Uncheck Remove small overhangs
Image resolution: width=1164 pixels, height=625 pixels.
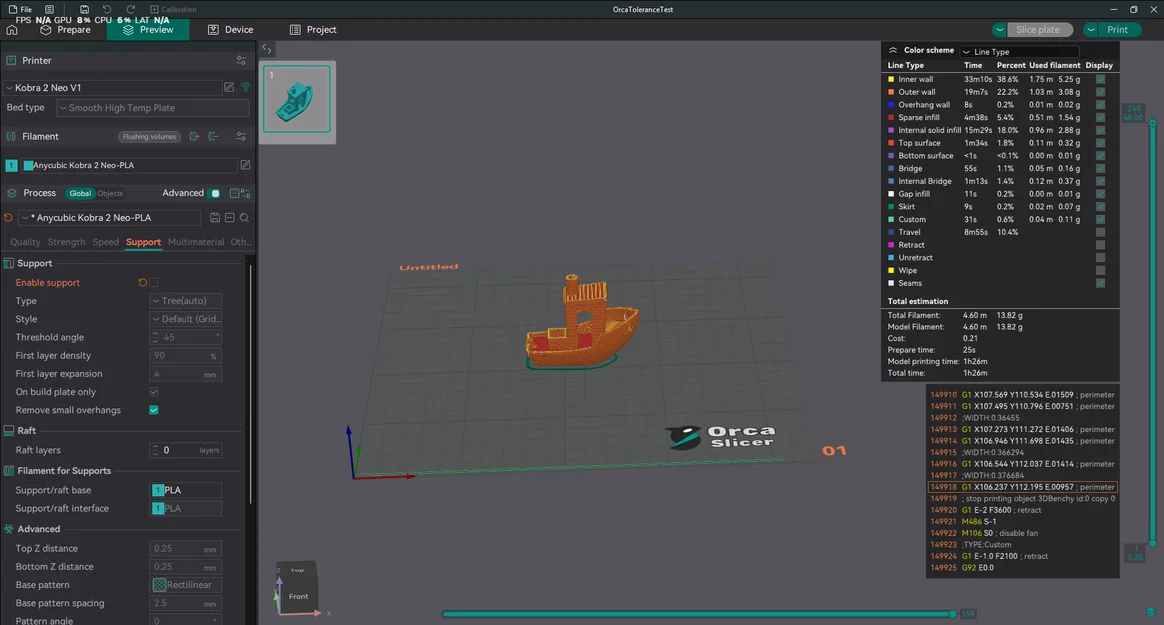[154, 409]
